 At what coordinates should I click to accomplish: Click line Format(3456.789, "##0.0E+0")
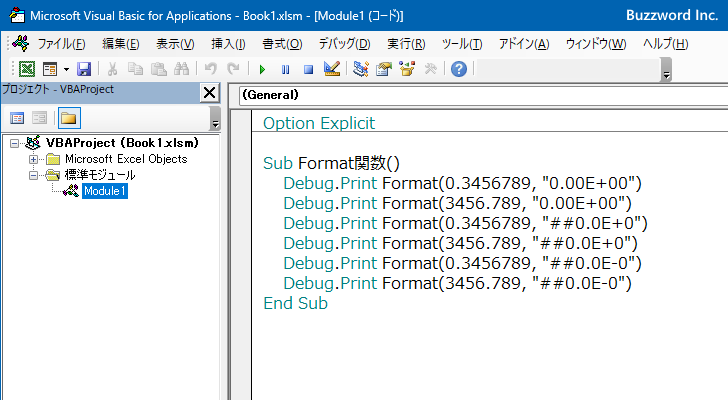461,243
